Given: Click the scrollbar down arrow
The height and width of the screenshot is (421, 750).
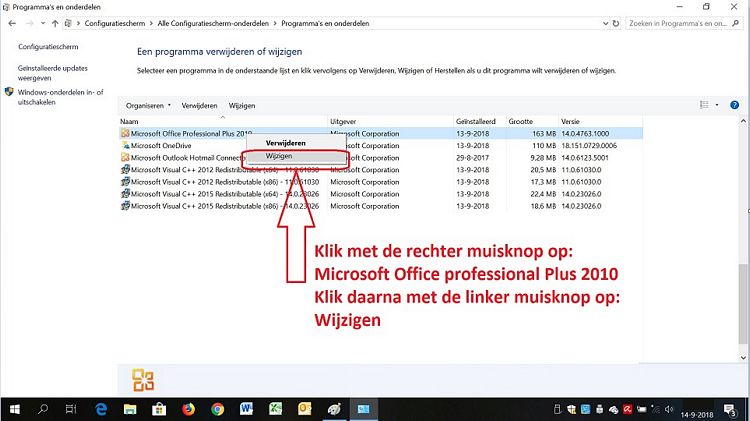Looking at the screenshot, I should (743, 357).
